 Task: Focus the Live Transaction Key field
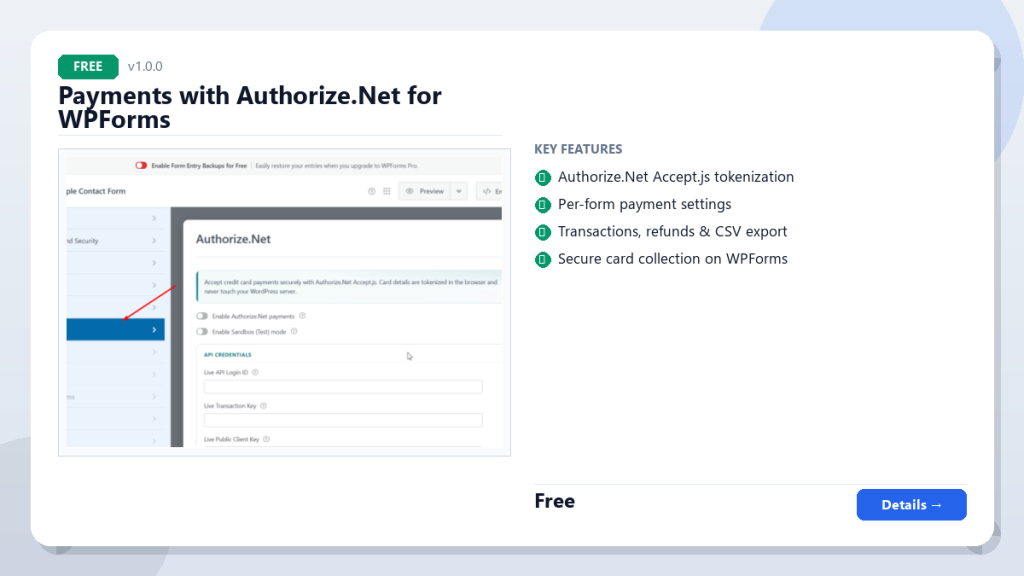coord(343,420)
